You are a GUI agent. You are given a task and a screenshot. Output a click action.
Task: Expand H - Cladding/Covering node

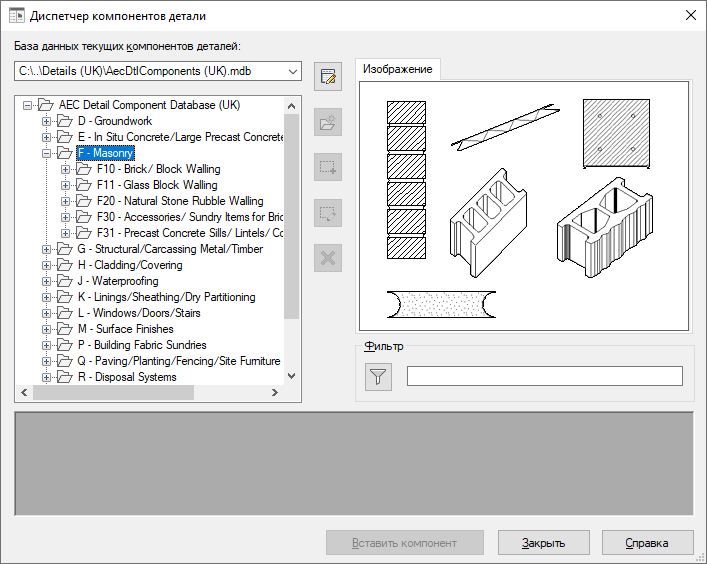(46, 266)
